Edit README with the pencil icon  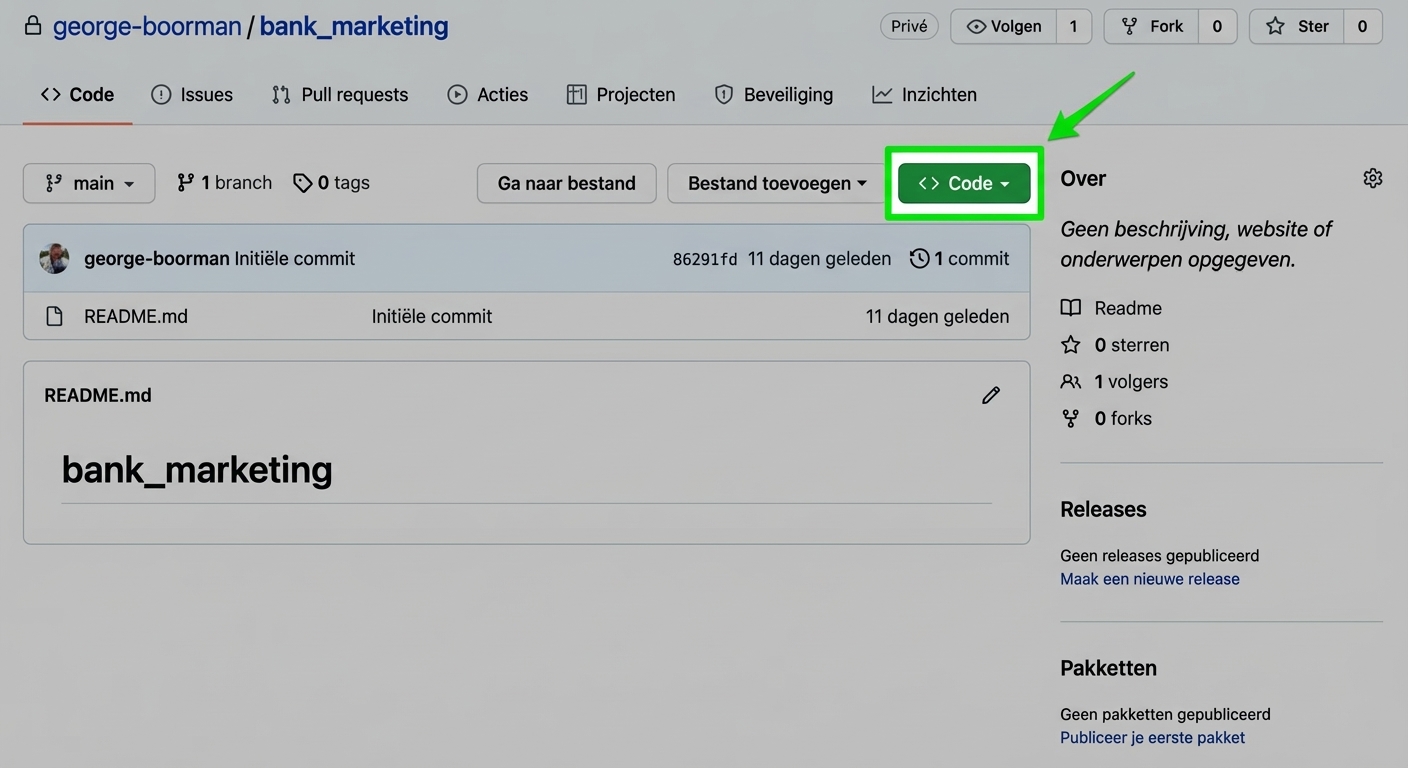(991, 395)
